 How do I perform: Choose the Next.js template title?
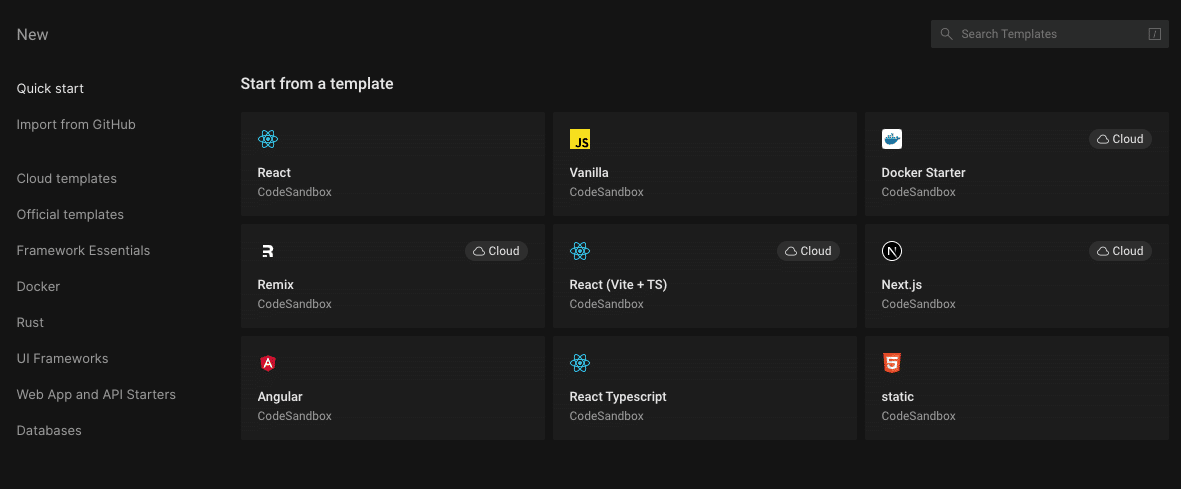coord(902,286)
